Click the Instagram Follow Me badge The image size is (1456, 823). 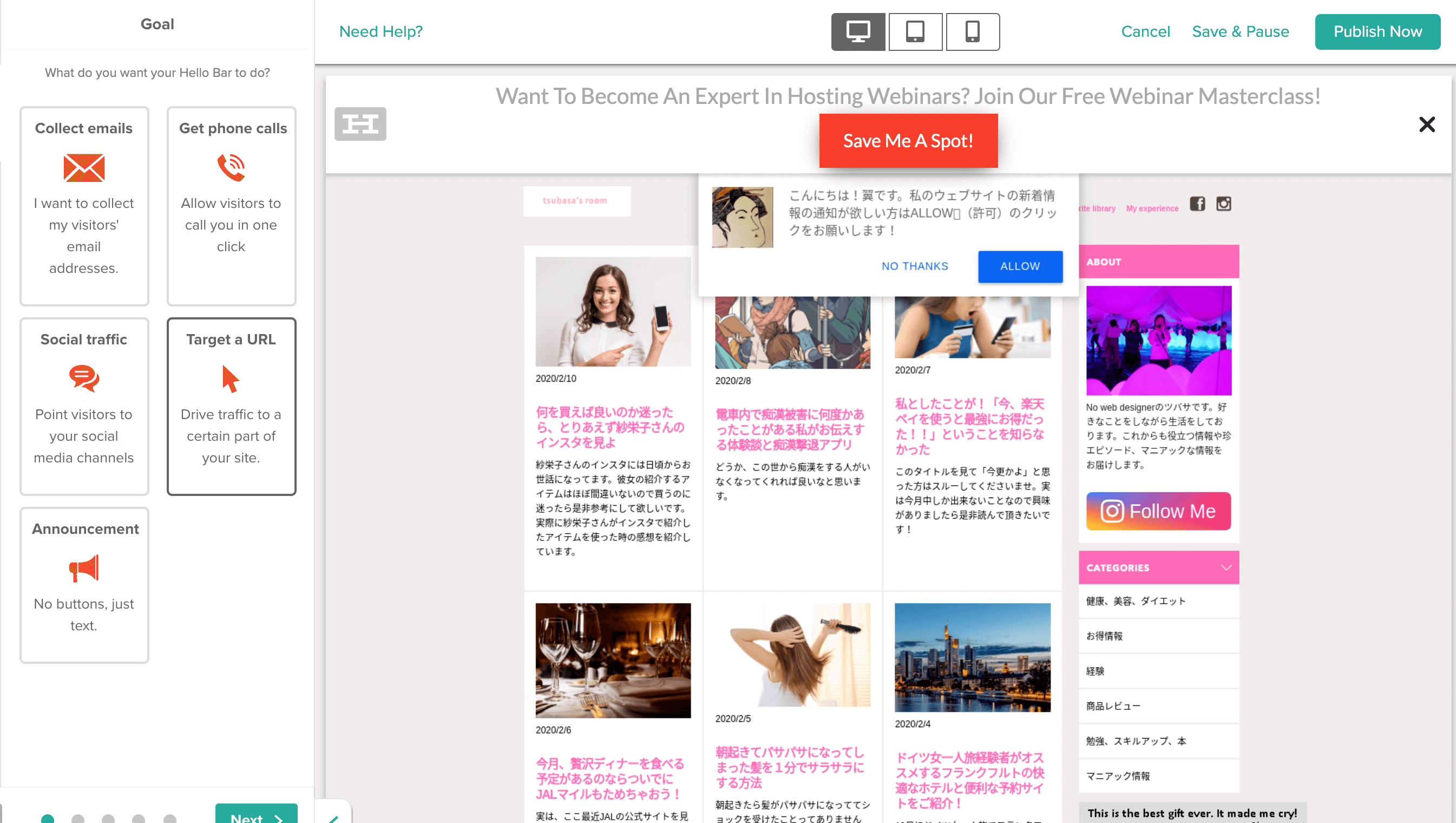pyautogui.click(x=1158, y=511)
